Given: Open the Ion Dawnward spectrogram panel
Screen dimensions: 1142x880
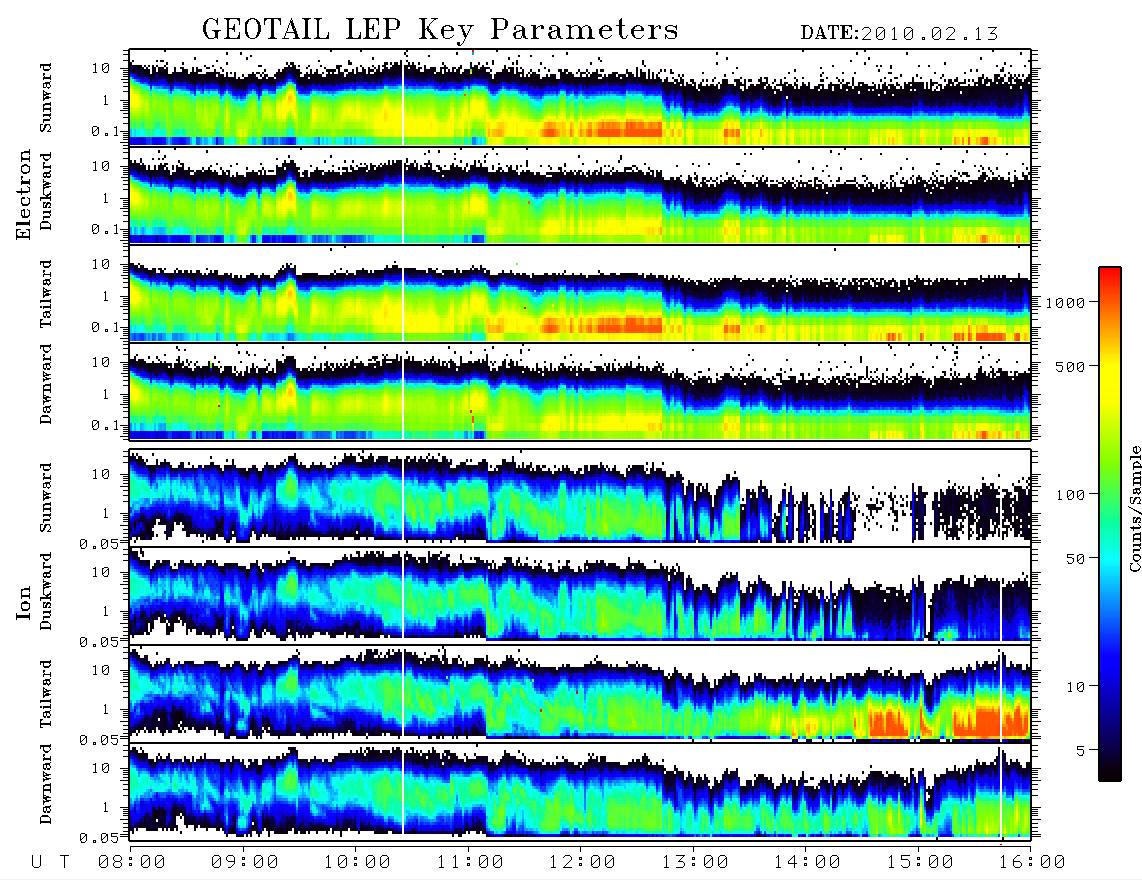Looking at the screenshot, I should 580,791.
